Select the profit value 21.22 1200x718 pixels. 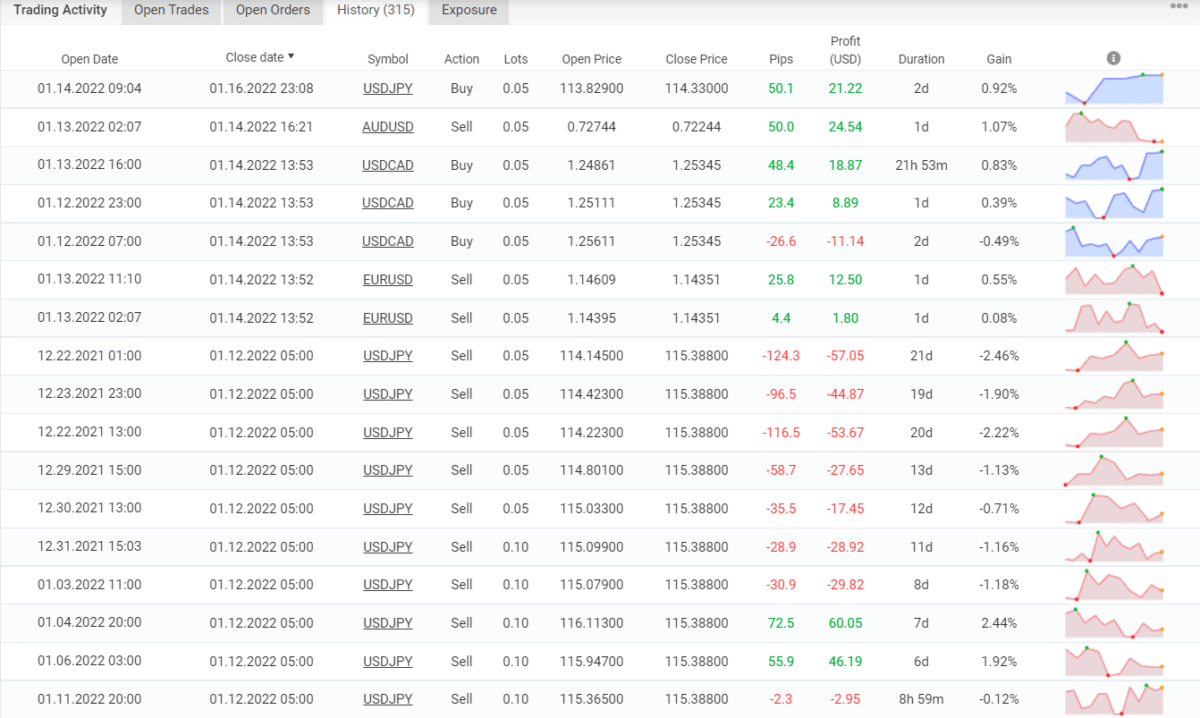845,89
